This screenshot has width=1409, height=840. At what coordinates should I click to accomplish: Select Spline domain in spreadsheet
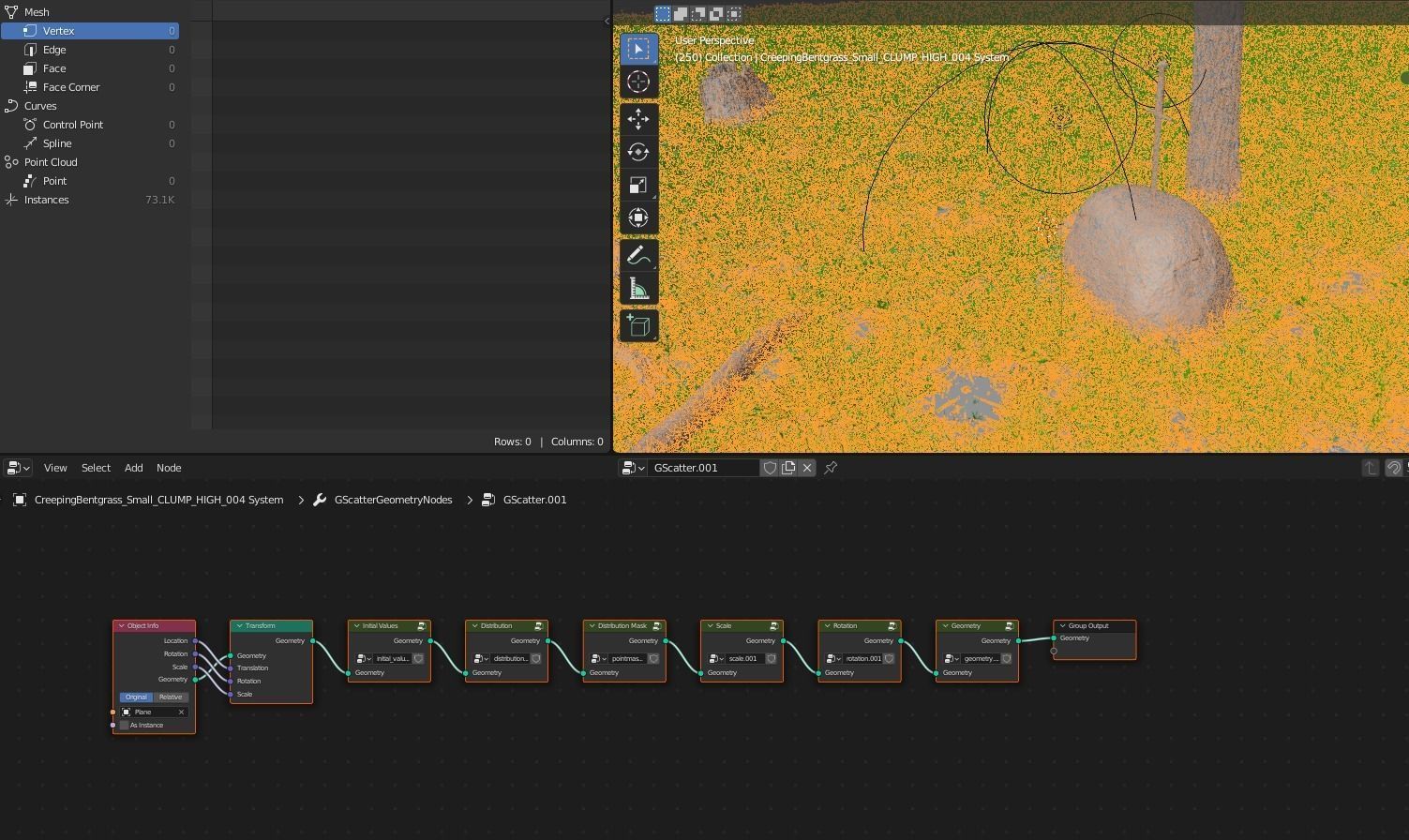click(90, 143)
